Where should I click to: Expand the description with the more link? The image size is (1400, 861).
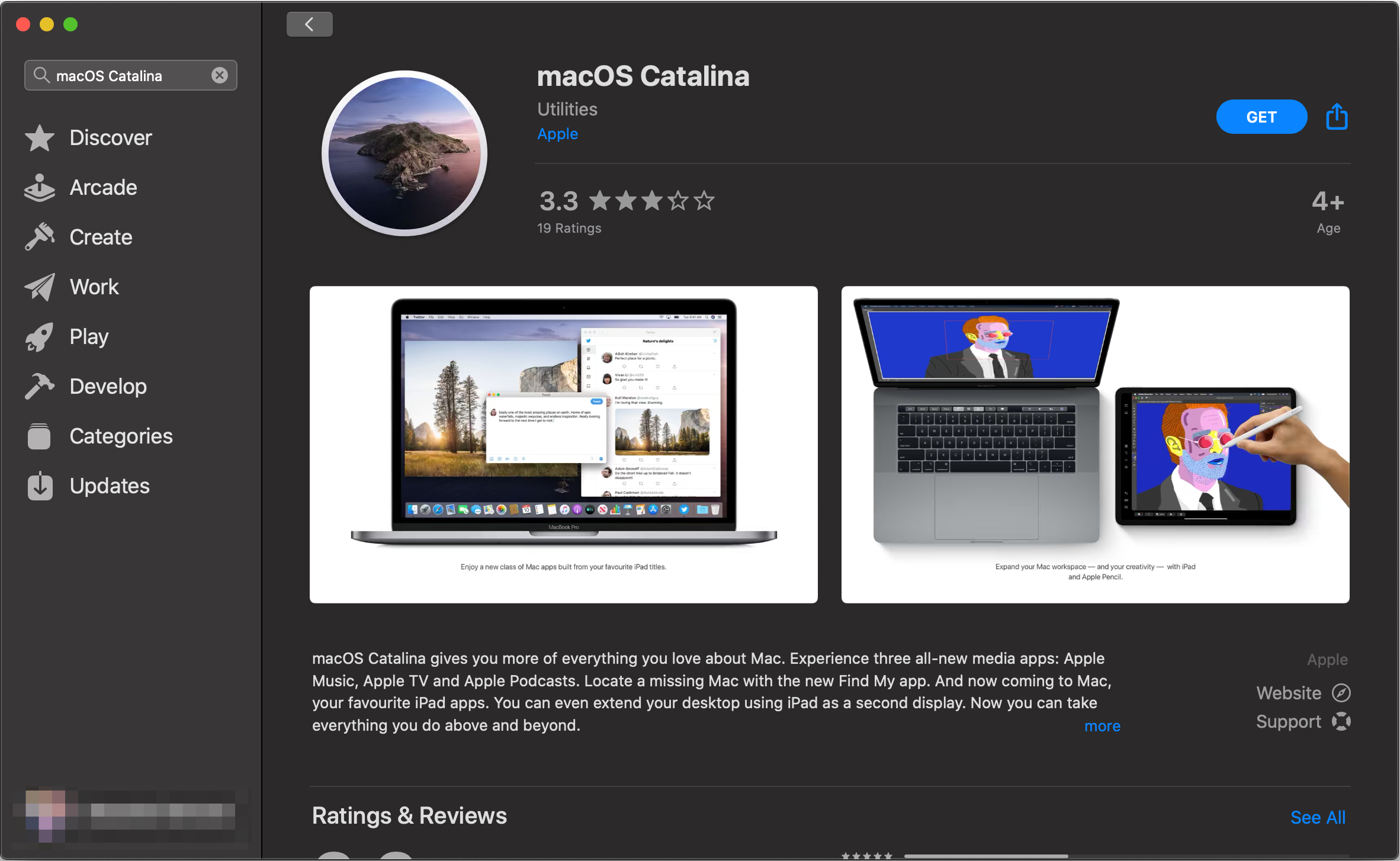click(1102, 726)
